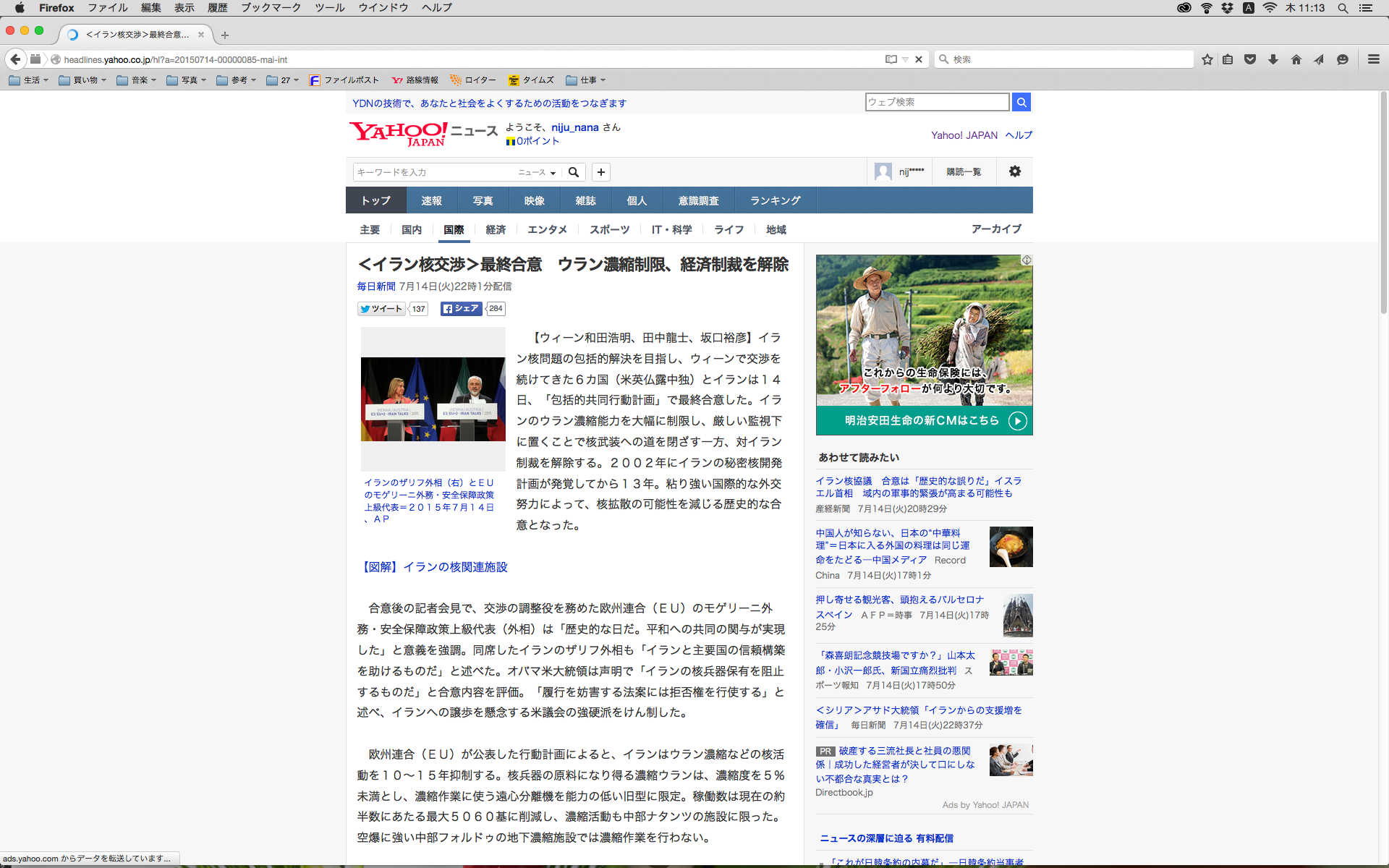Open the ニュース search category dropdown
Image resolution: width=1389 pixels, height=868 pixels.
(537, 172)
